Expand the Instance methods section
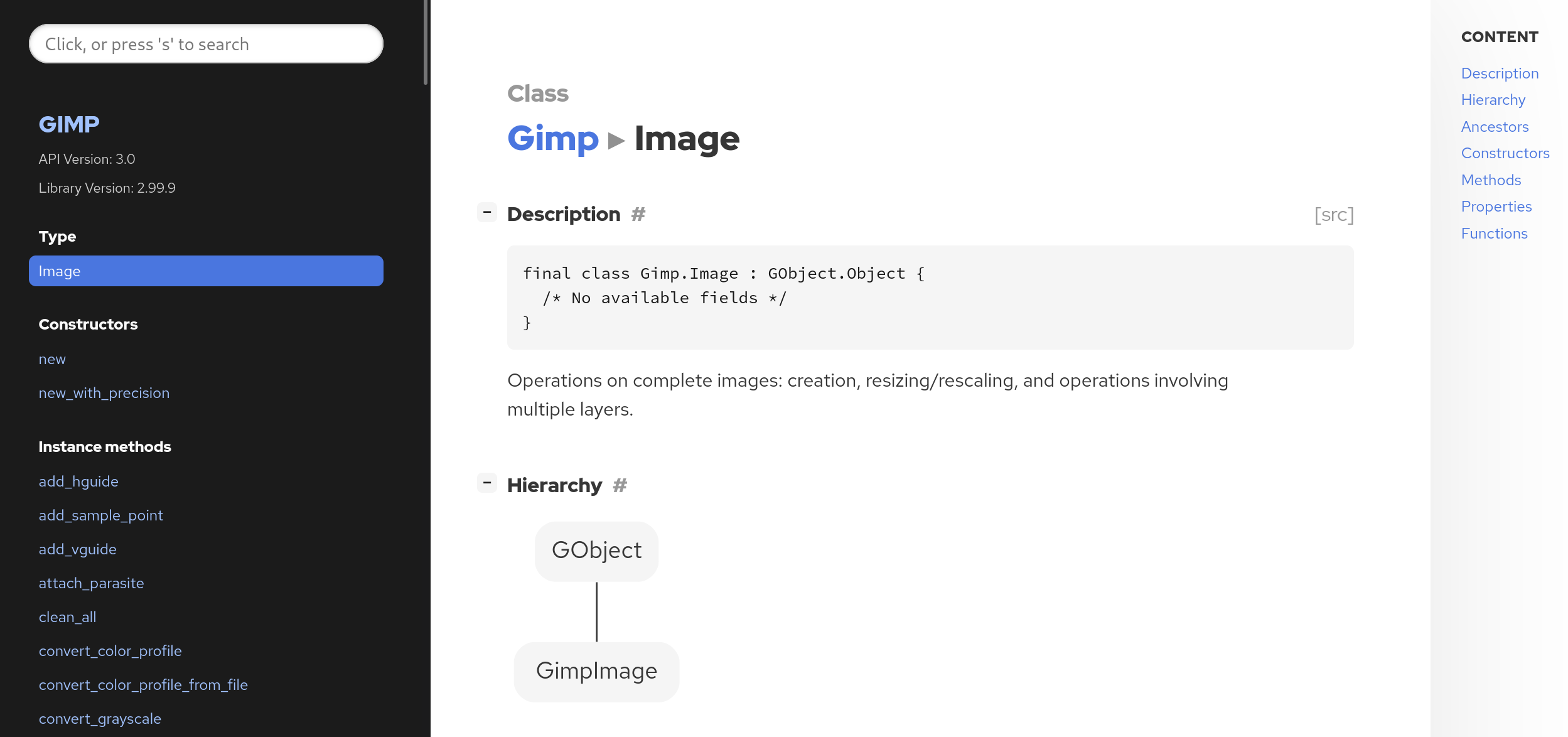1568x737 pixels. click(x=104, y=445)
